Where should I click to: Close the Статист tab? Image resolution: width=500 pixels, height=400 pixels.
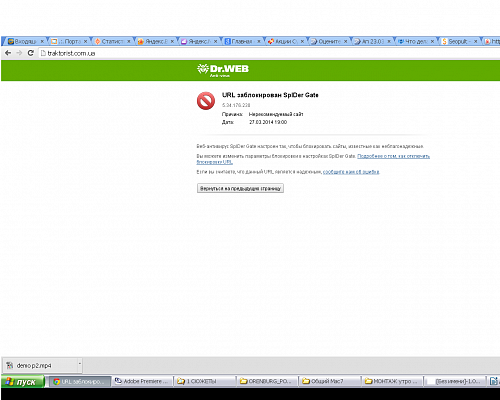point(129,41)
